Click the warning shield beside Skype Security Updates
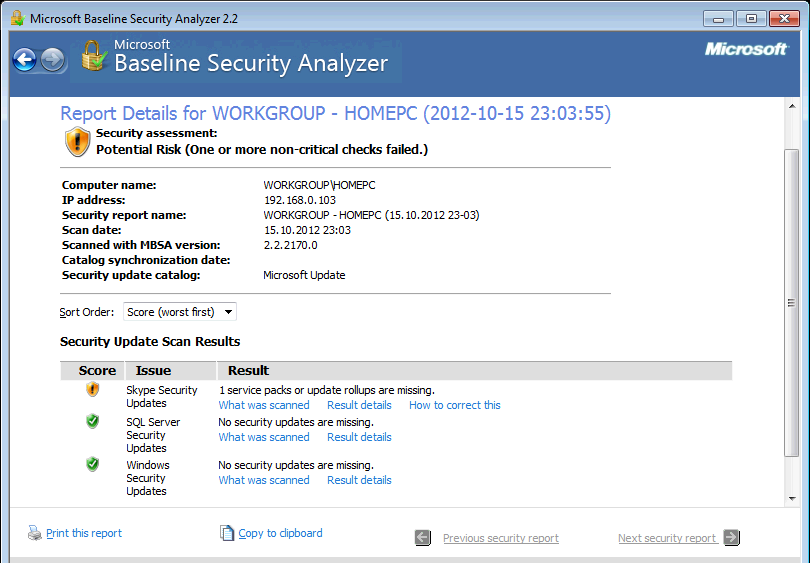Viewport: 810px width, 563px height. (x=92, y=389)
